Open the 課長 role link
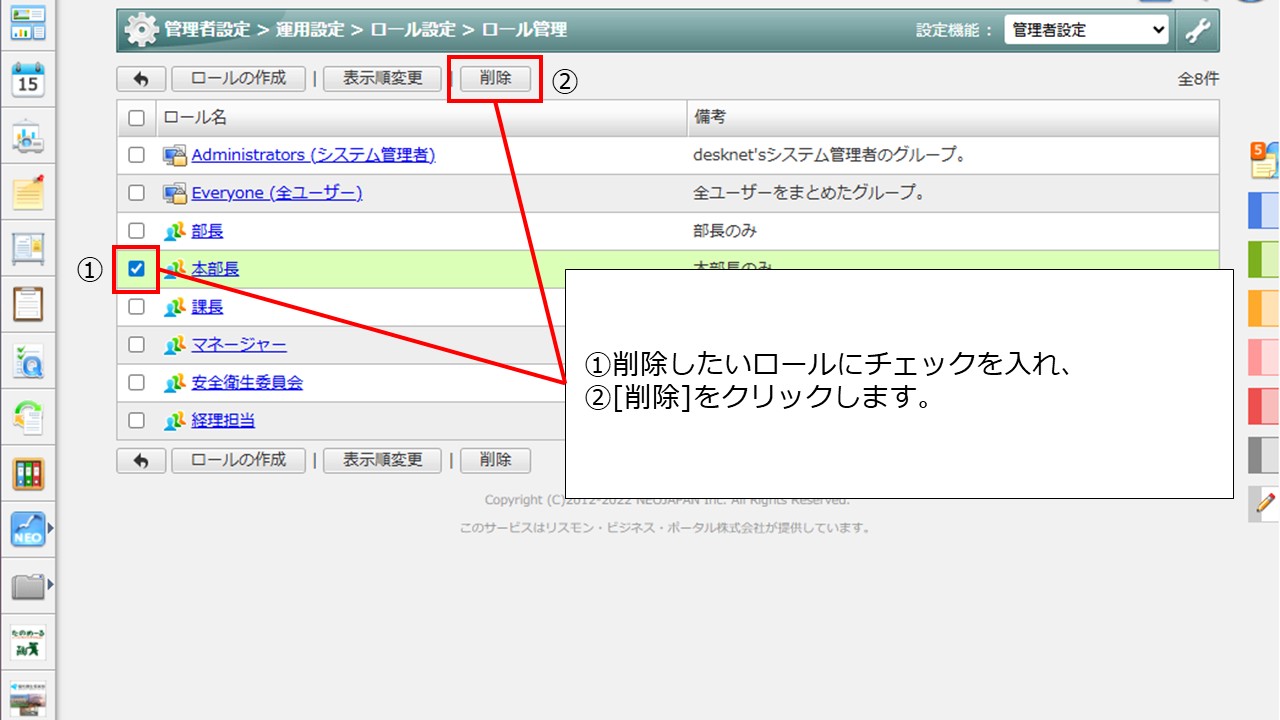Screen dimensions: 1280x720 point(207,307)
